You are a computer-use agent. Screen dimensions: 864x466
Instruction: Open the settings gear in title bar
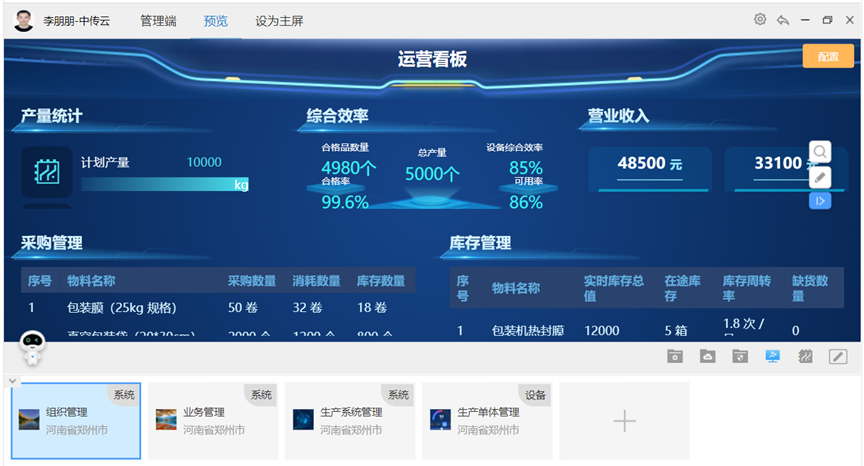[760, 20]
